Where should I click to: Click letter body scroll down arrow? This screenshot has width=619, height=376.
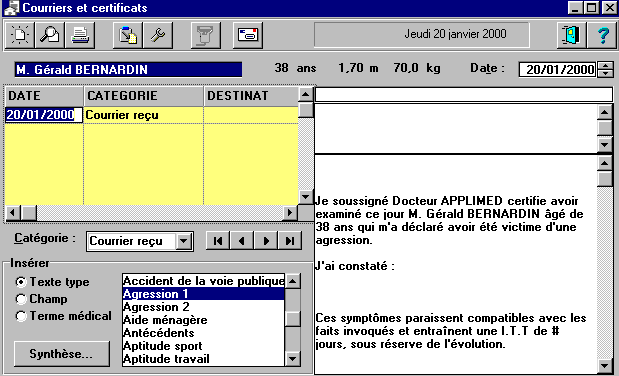(x=605, y=366)
